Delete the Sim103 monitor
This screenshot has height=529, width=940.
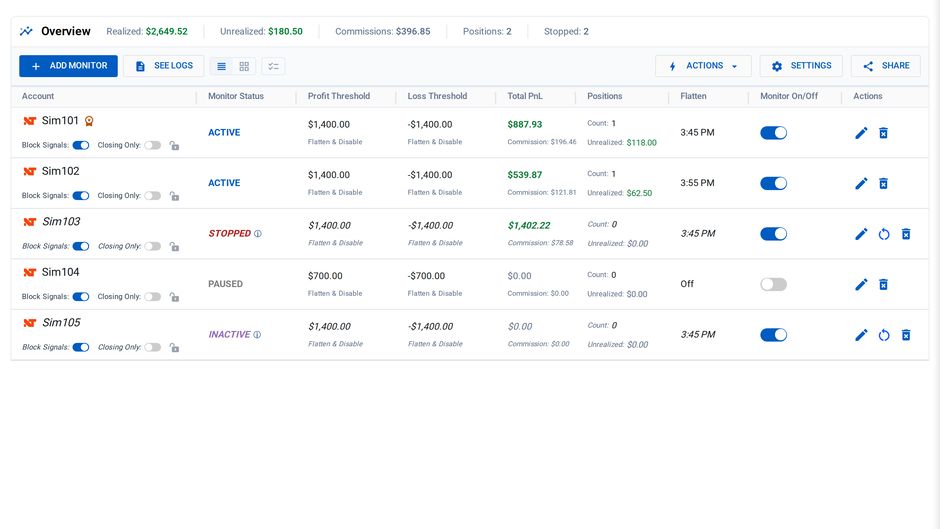(x=906, y=234)
